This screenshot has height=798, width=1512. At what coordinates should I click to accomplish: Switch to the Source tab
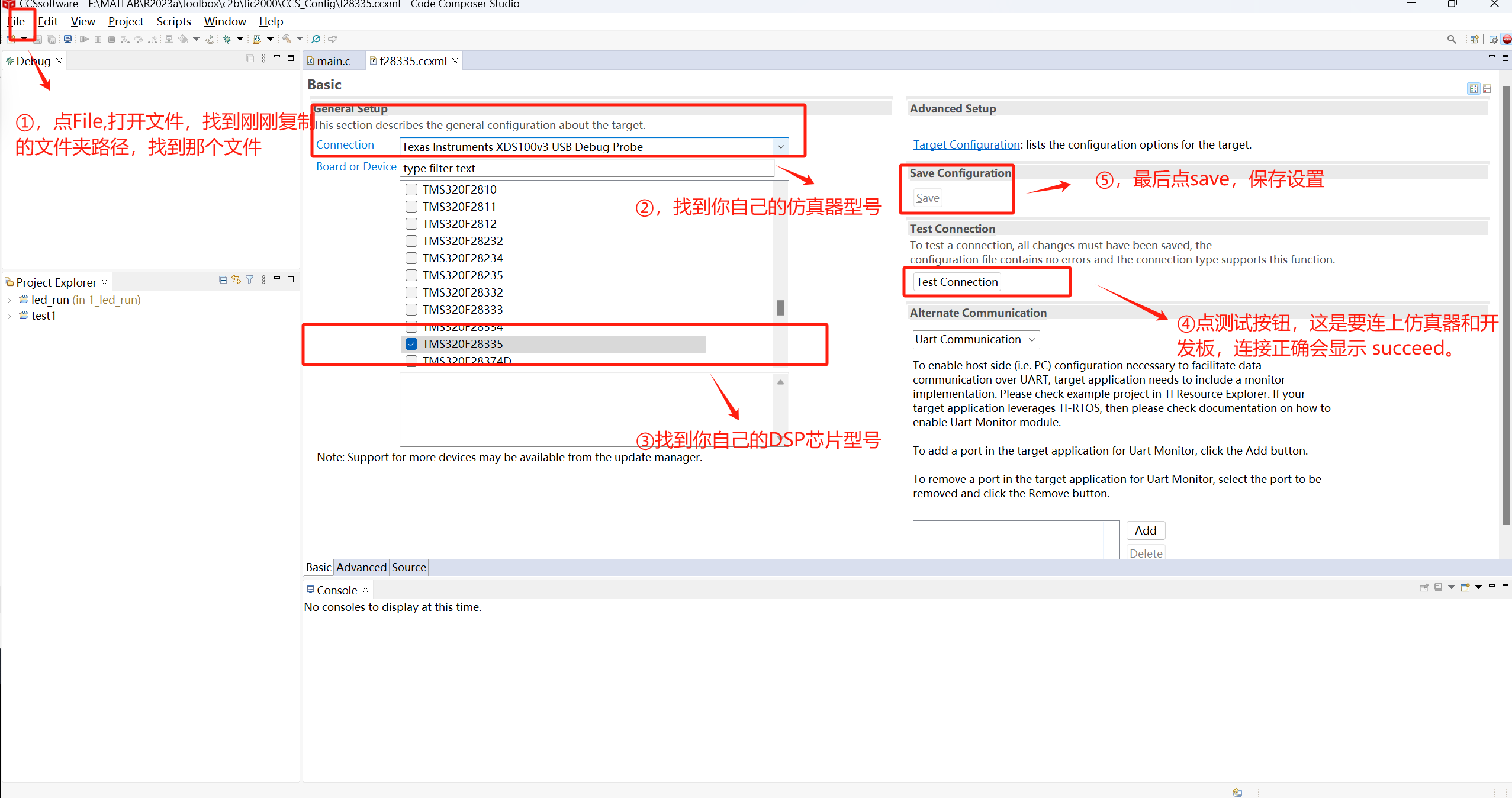coord(408,567)
